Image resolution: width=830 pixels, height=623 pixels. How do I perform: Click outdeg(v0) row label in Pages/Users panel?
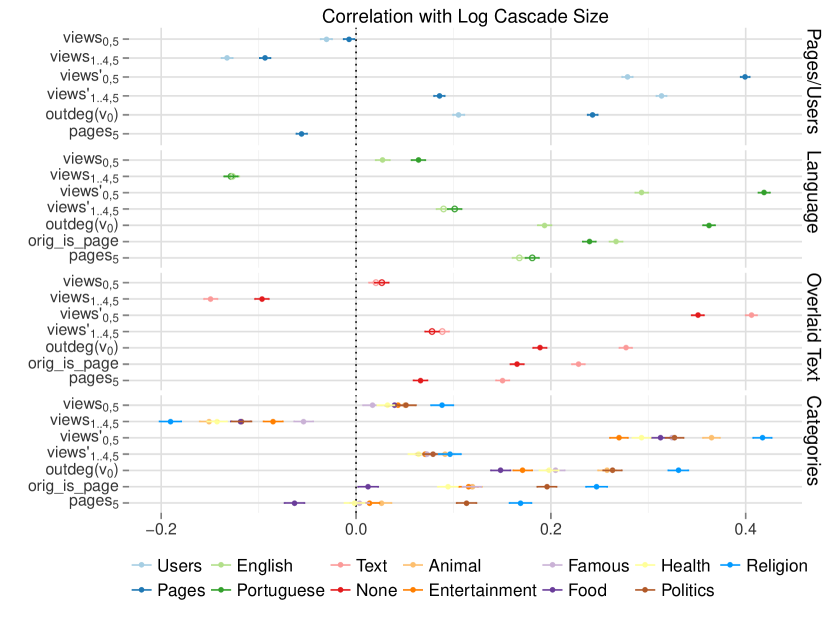pyautogui.click(x=86, y=115)
